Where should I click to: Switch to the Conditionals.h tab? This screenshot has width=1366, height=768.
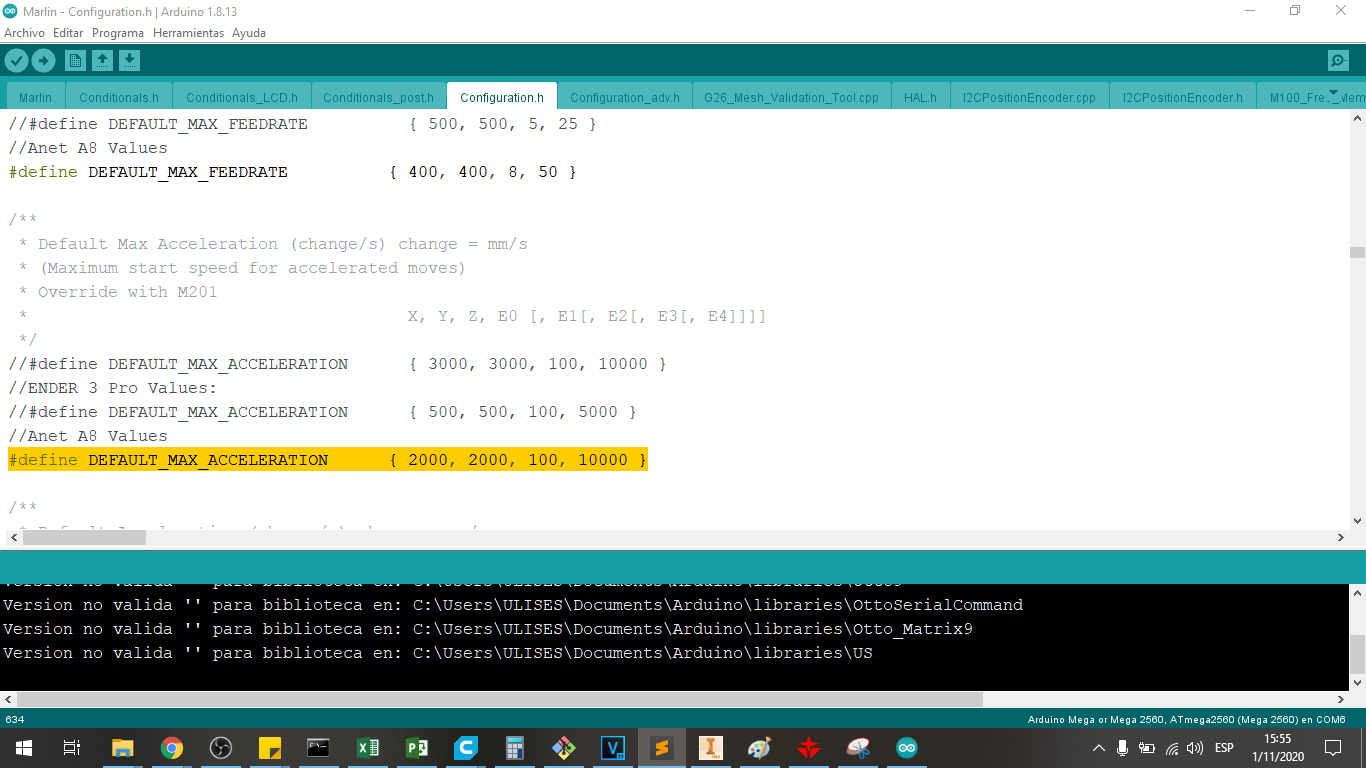(119, 97)
